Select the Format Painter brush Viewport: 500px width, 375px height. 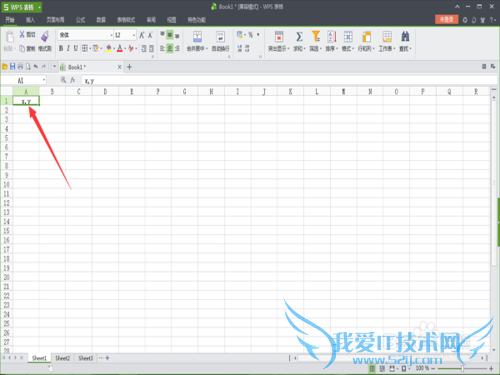point(45,37)
